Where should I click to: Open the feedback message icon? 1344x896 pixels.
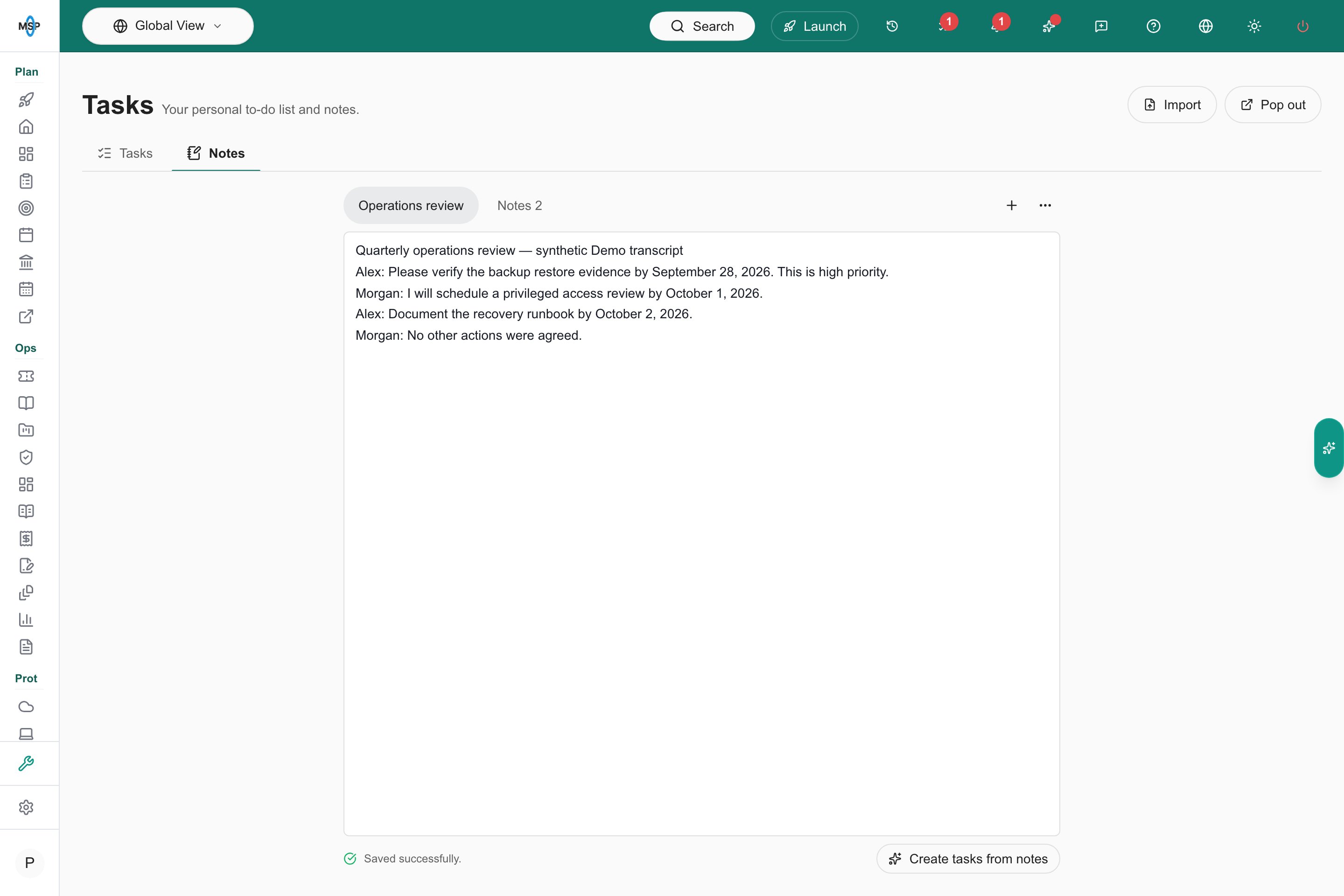coord(1100,26)
